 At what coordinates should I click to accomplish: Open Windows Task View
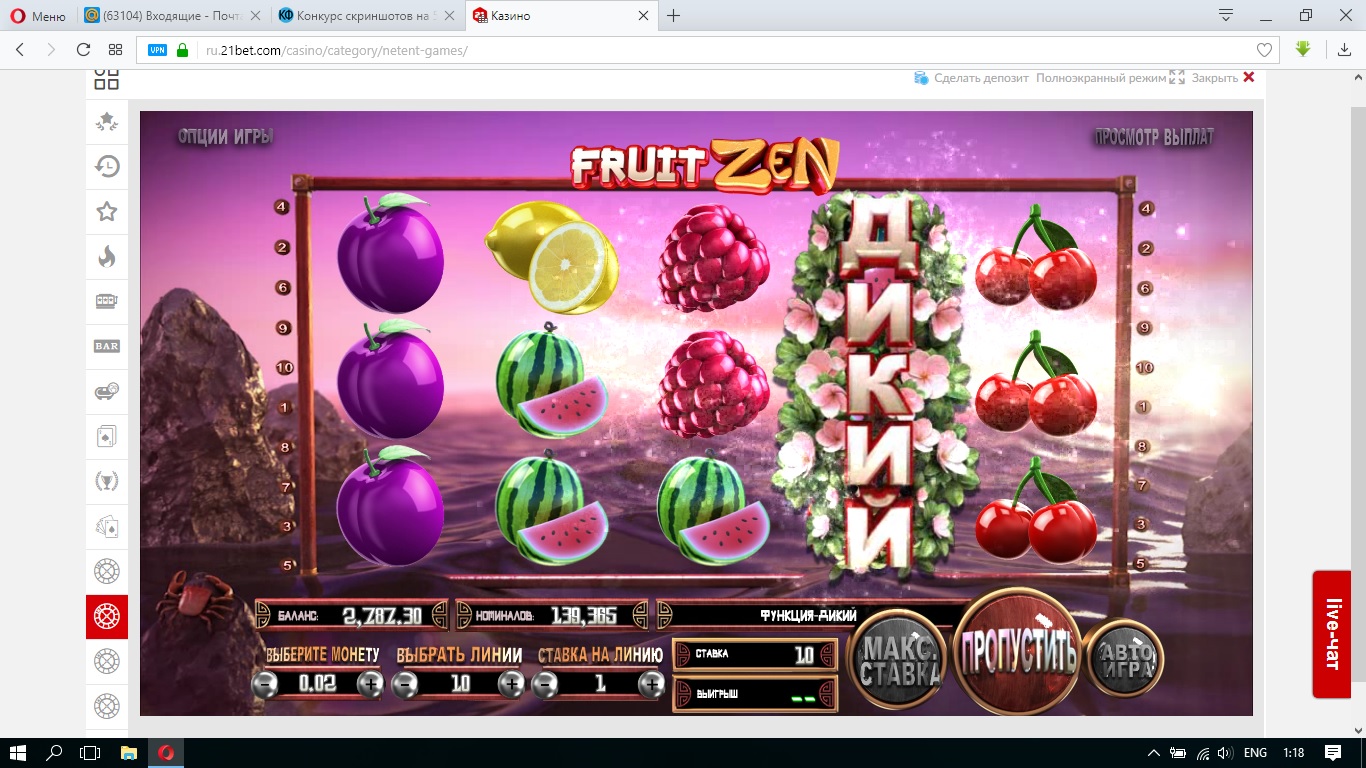point(91,753)
